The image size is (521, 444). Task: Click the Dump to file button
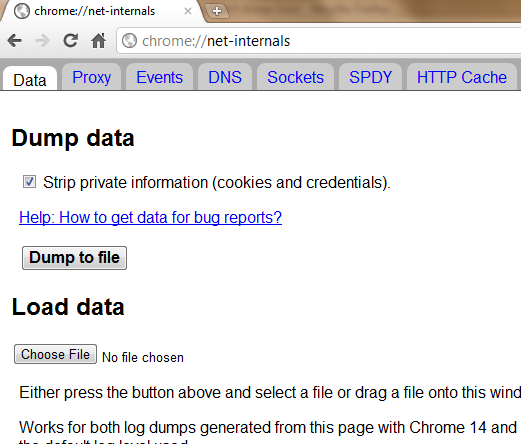(74, 258)
